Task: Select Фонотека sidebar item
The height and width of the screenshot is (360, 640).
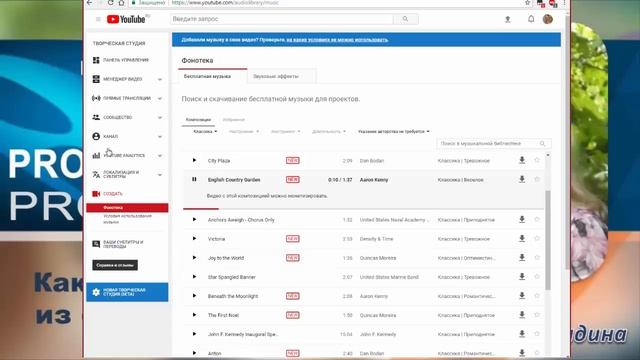Action: 127,208
